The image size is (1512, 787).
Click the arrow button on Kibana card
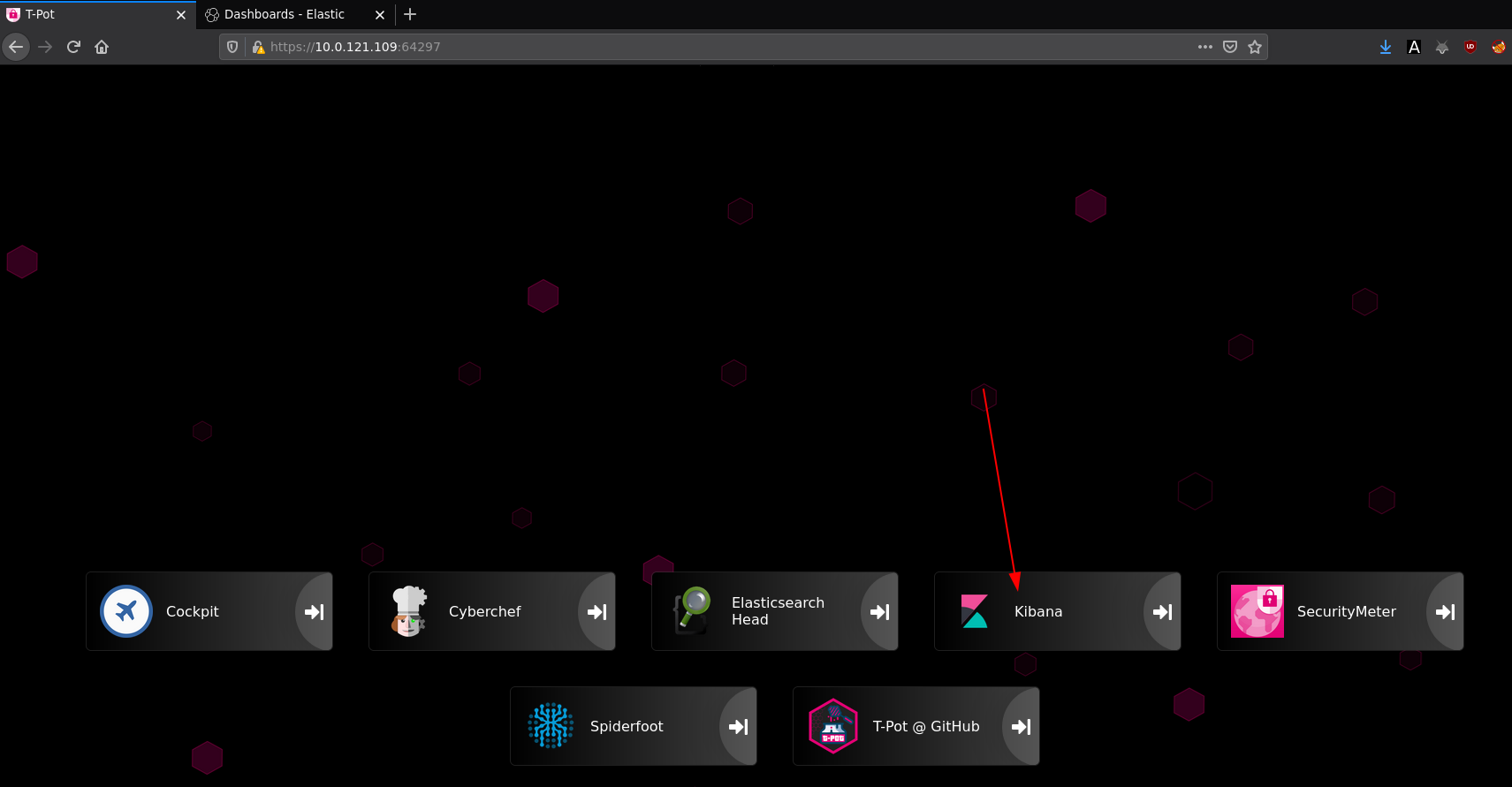tap(1163, 611)
